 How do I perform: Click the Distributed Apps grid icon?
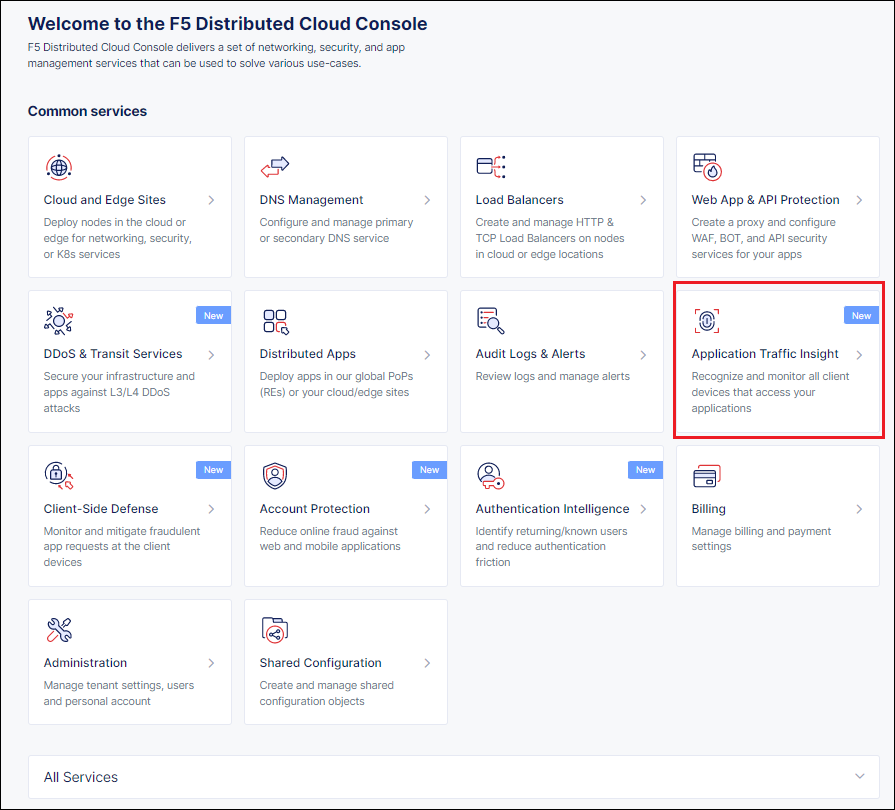pos(274,321)
